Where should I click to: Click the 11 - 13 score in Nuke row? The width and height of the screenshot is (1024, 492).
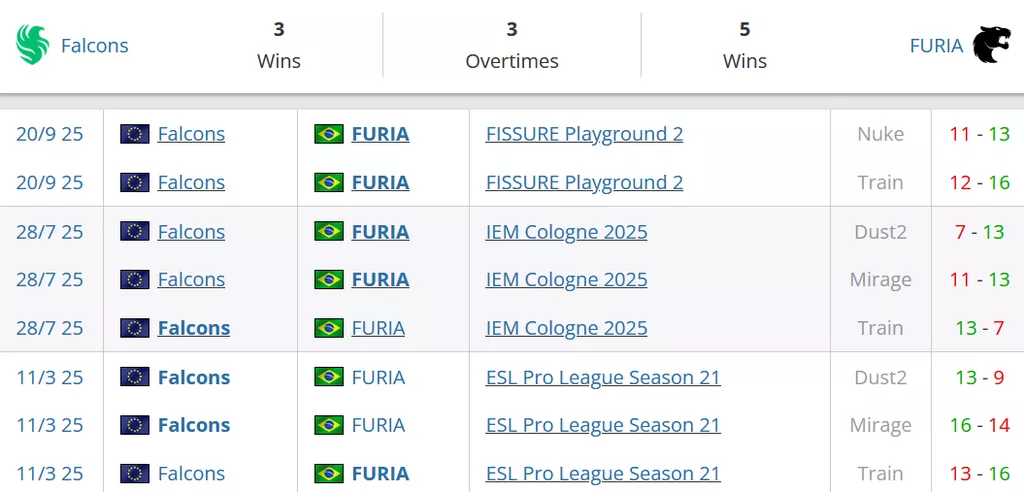point(979,134)
